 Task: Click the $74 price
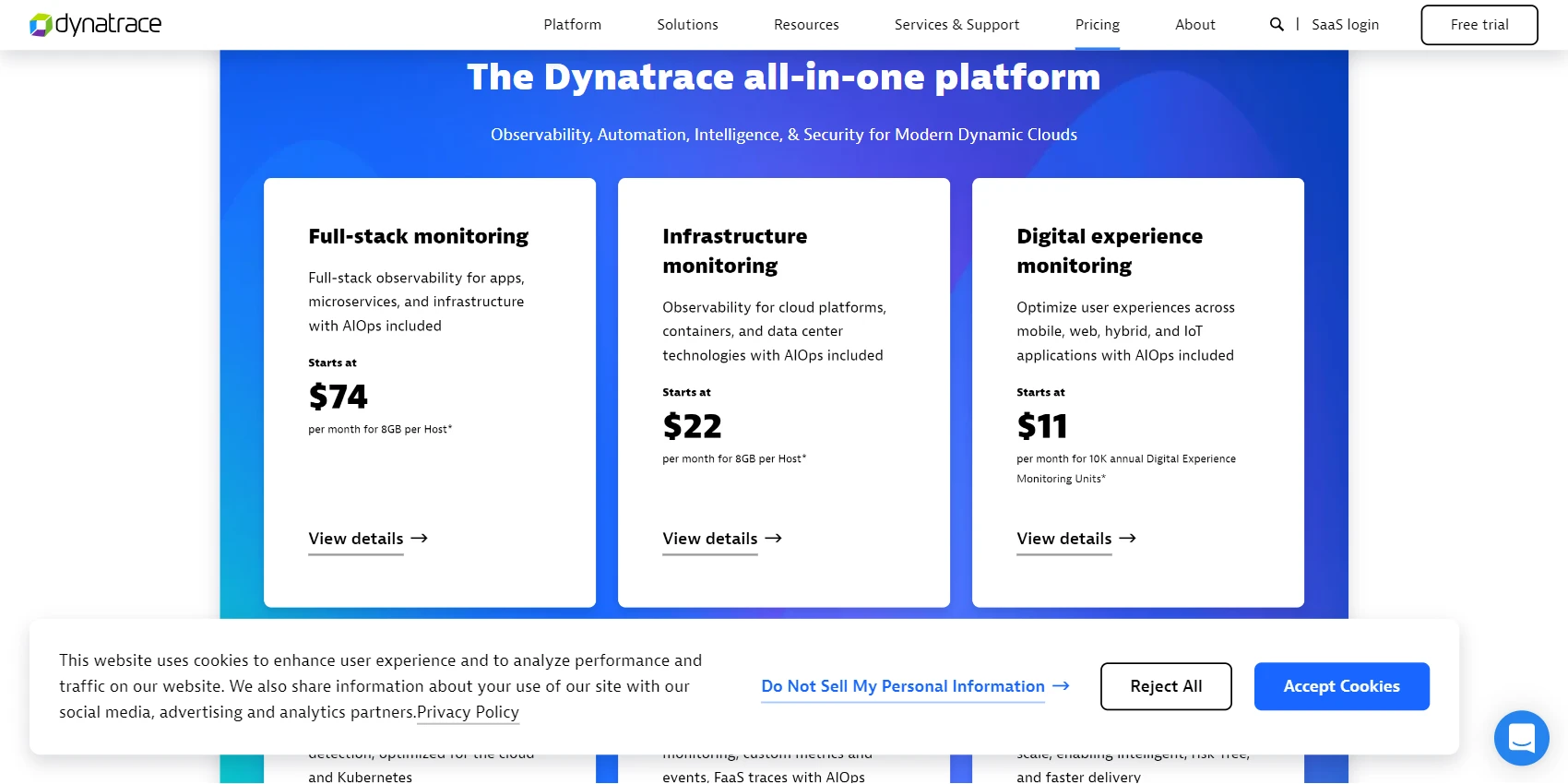pos(338,397)
